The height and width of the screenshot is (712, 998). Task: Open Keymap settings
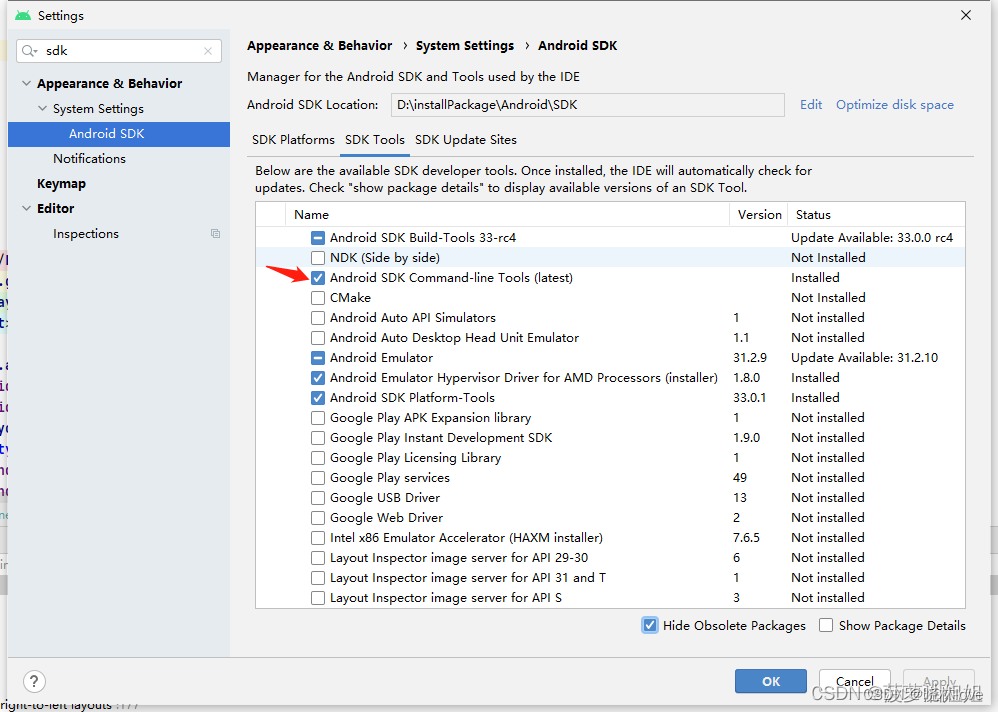pyautogui.click(x=61, y=183)
